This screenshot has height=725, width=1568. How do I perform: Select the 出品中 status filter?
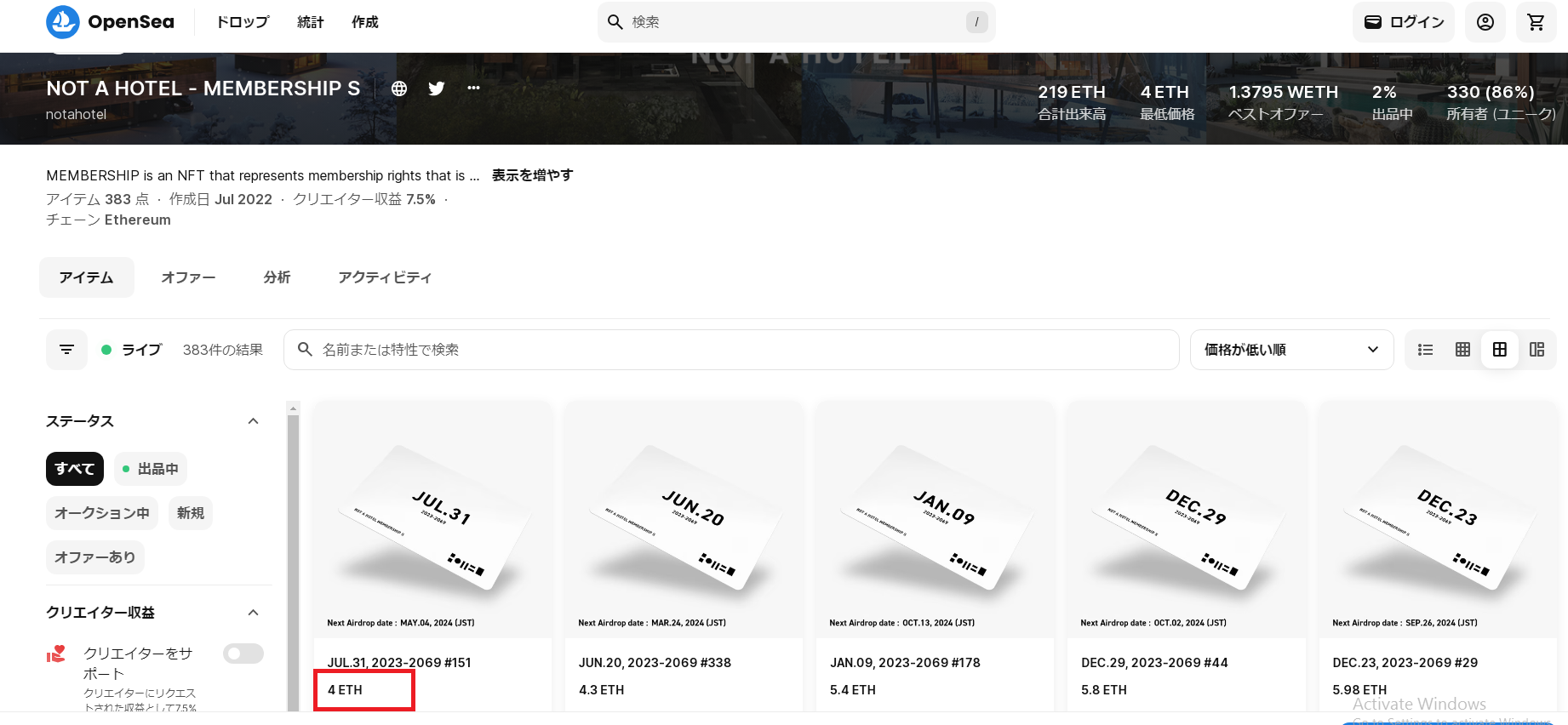(x=151, y=469)
